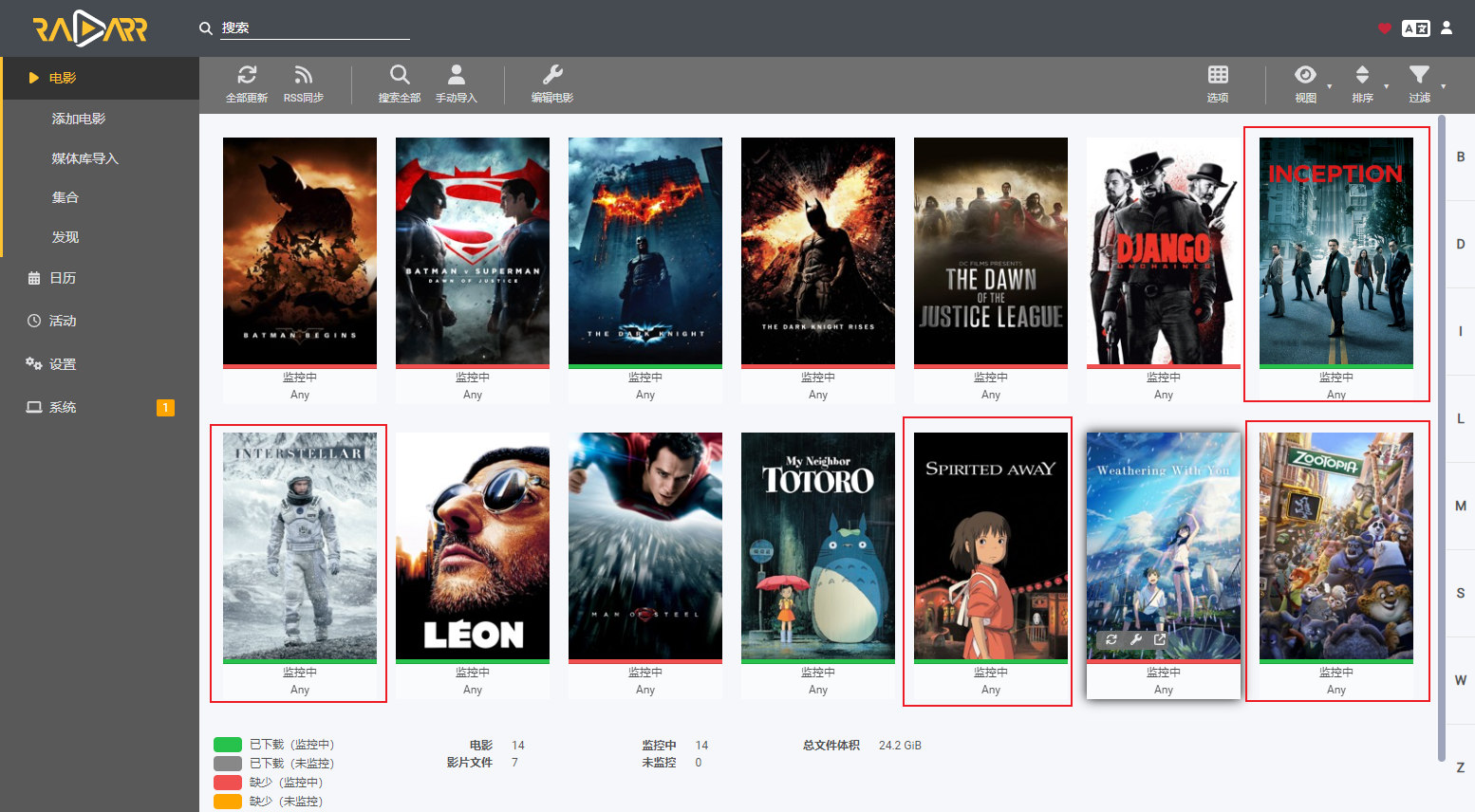The height and width of the screenshot is (812, 1475).
Task: Click 监控中 label under Inception
Action: [1336, 378]
